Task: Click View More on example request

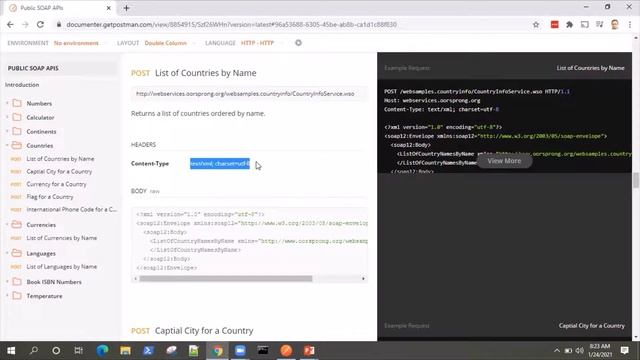Action: pyautogui.click(x=504, y=161)
